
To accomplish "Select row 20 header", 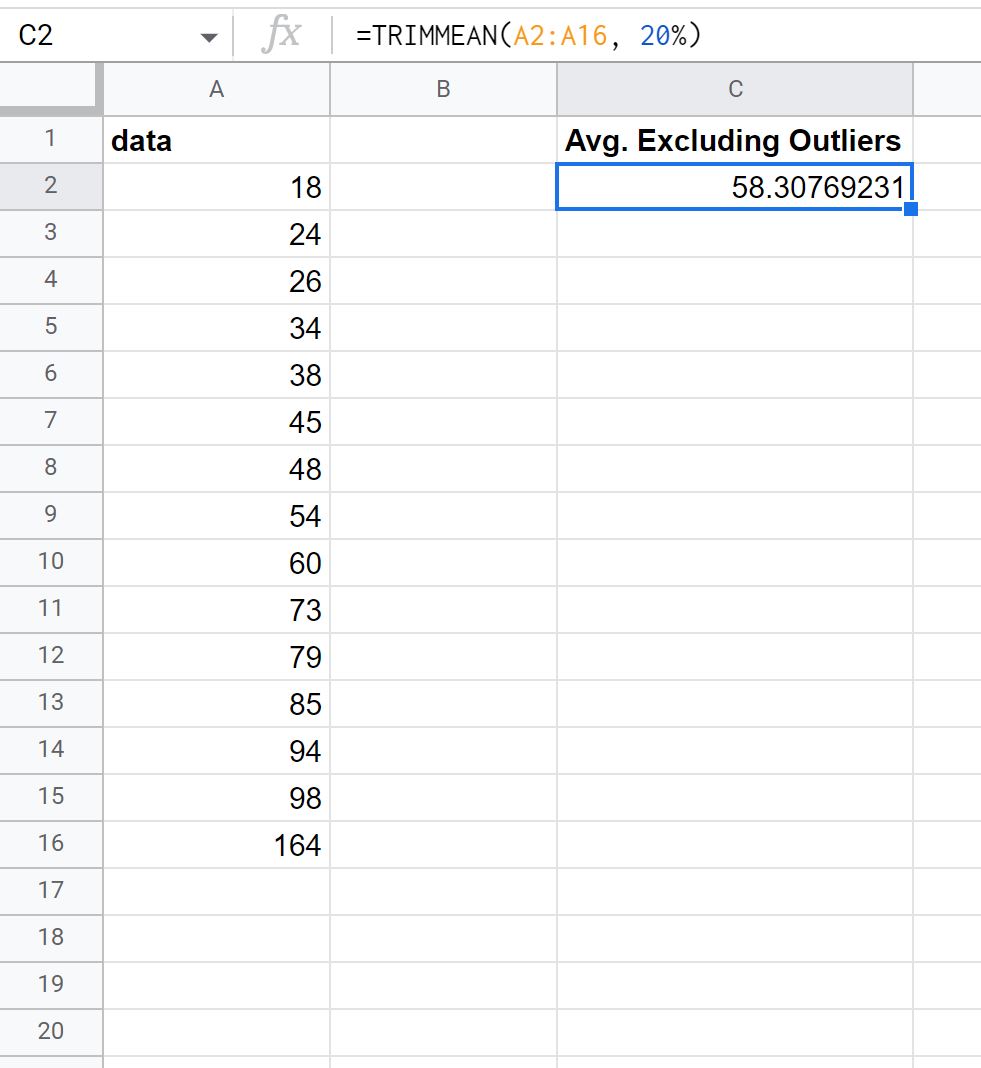I will pos(51,1032).
